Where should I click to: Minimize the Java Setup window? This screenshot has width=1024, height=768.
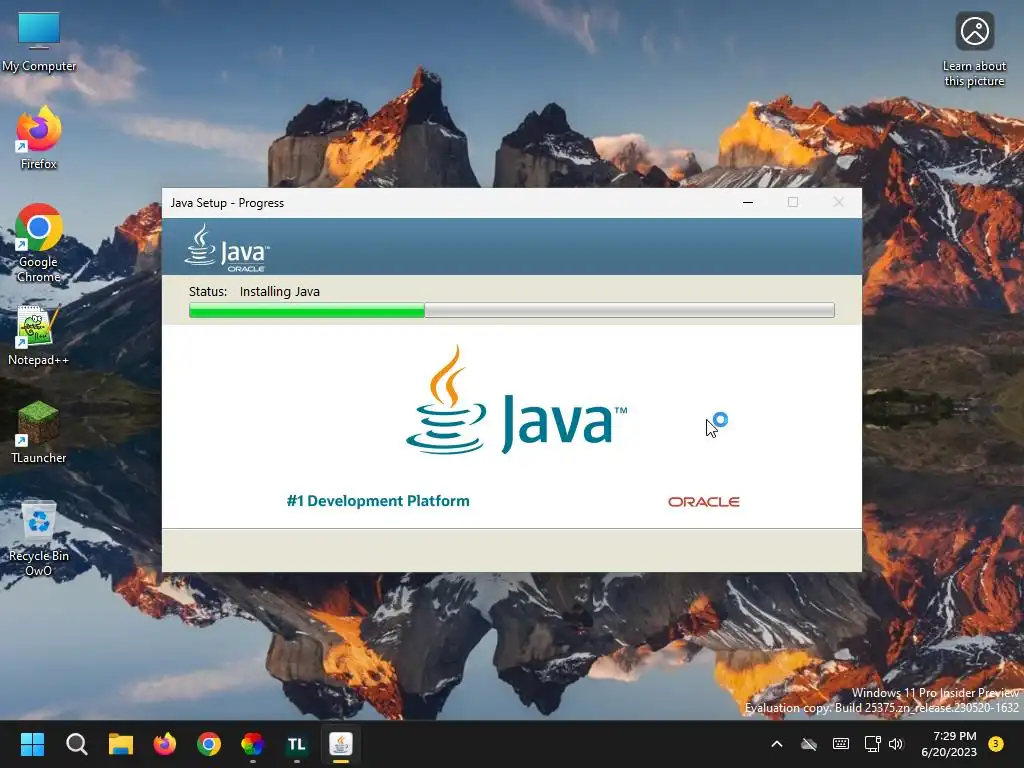pyautogui.click(x=748, y=202)
